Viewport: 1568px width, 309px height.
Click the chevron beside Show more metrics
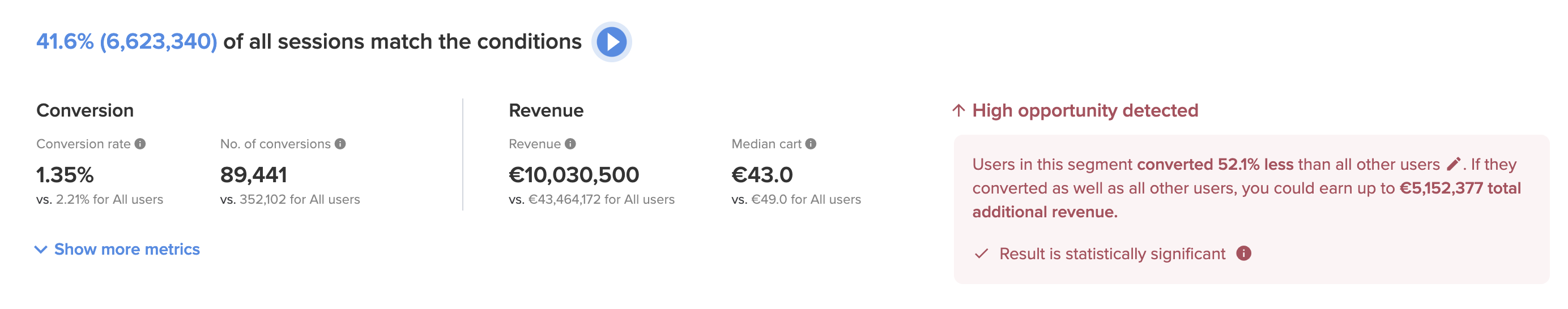[41, 250]
